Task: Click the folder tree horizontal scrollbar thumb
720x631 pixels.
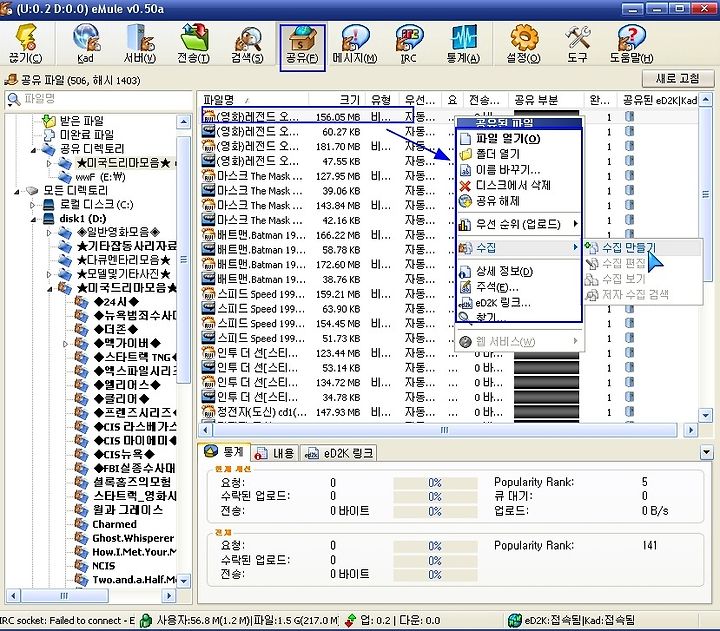Action: tap(64, 596)
